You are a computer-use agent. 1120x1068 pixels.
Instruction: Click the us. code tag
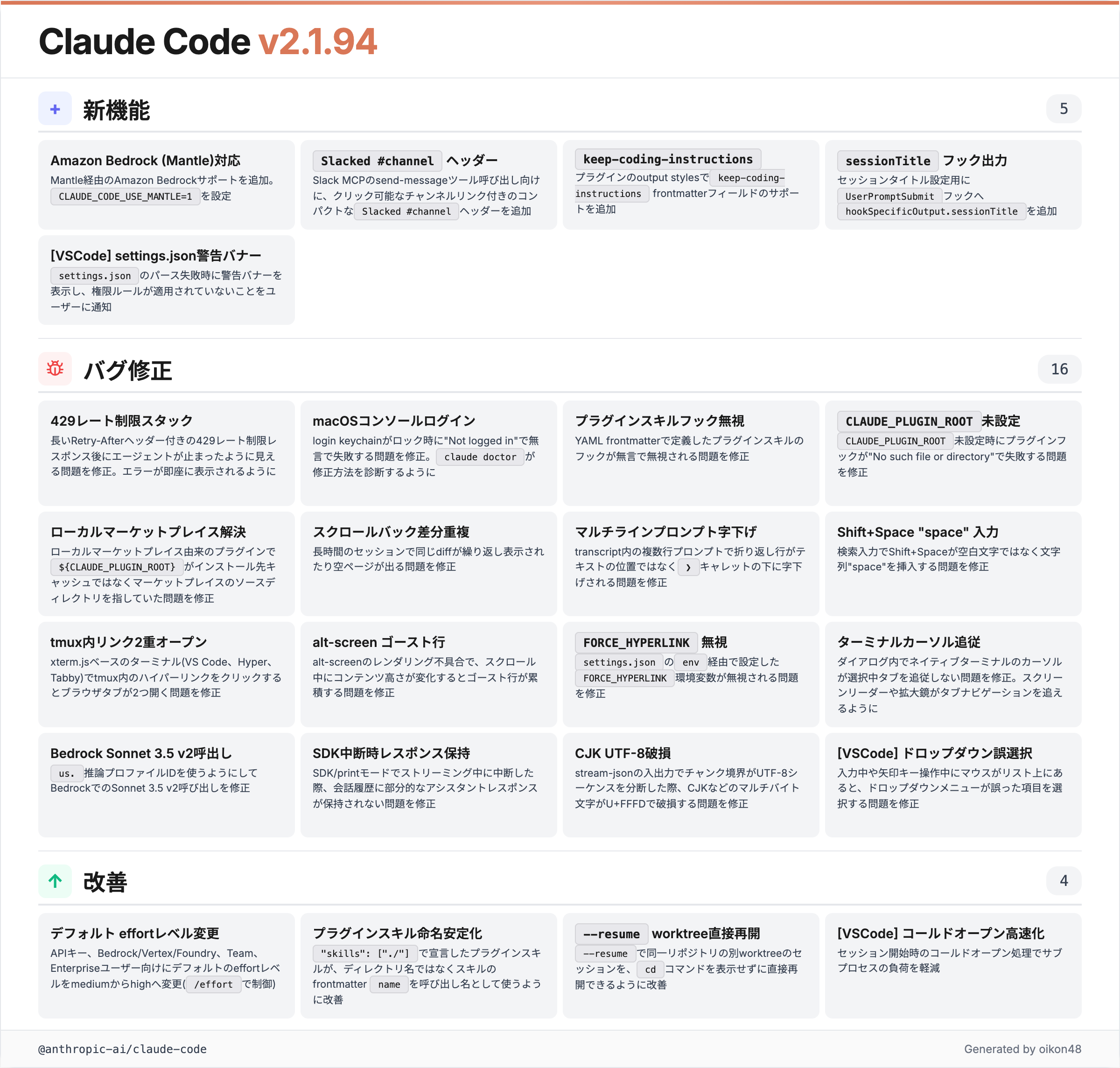tap(67, 773)
